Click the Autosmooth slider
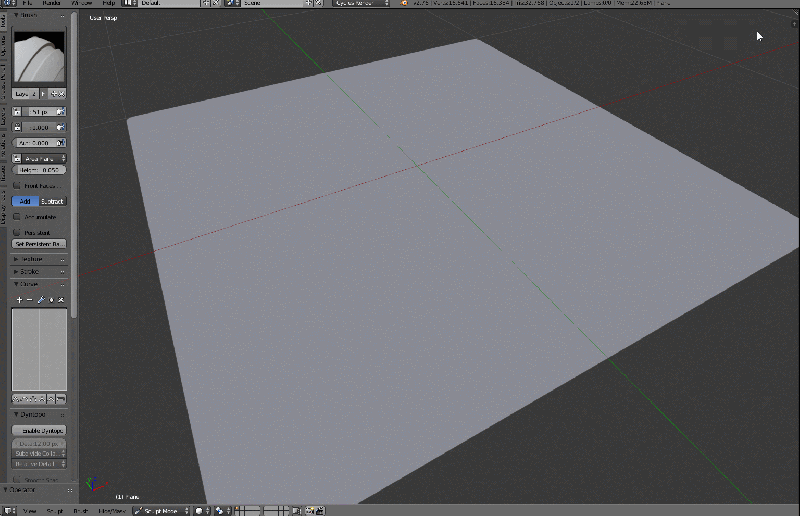 [35, 143]
